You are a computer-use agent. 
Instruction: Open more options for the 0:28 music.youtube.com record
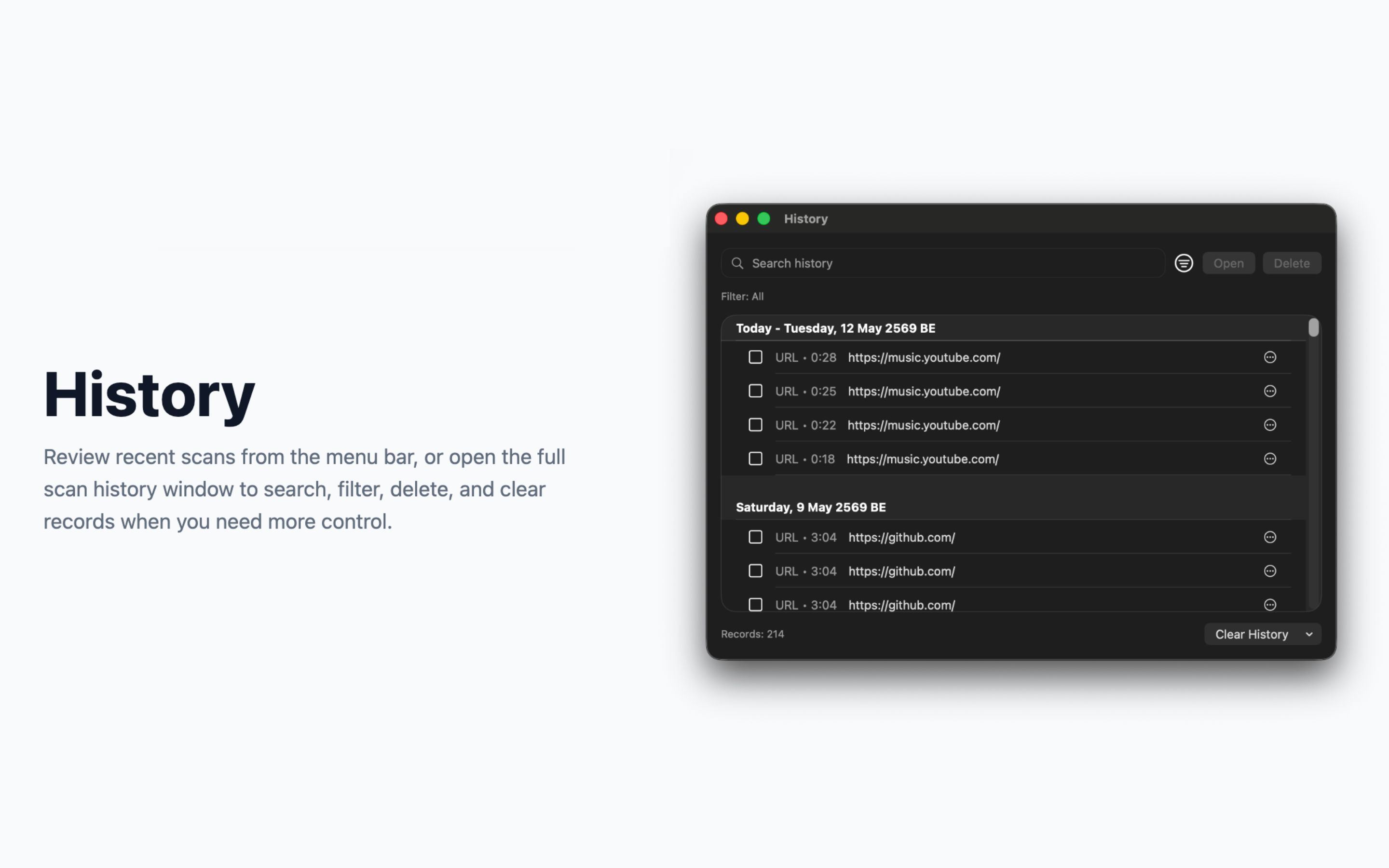coord(1269,357)
